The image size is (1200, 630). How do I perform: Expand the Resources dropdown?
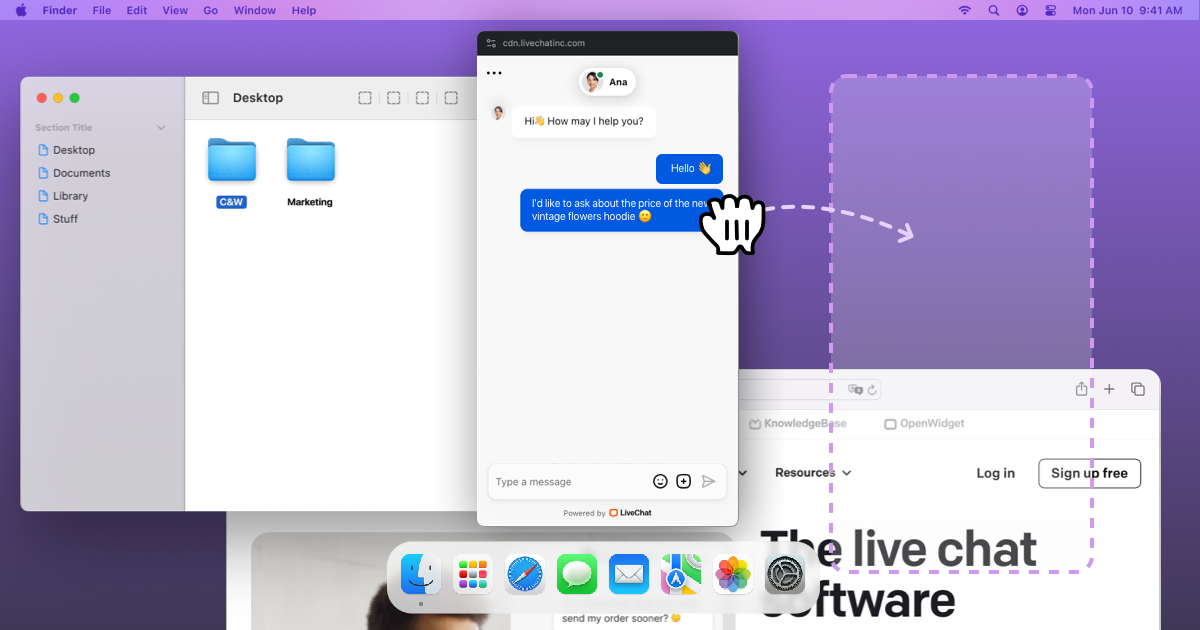pyautogui.click(x=813, y=473)
